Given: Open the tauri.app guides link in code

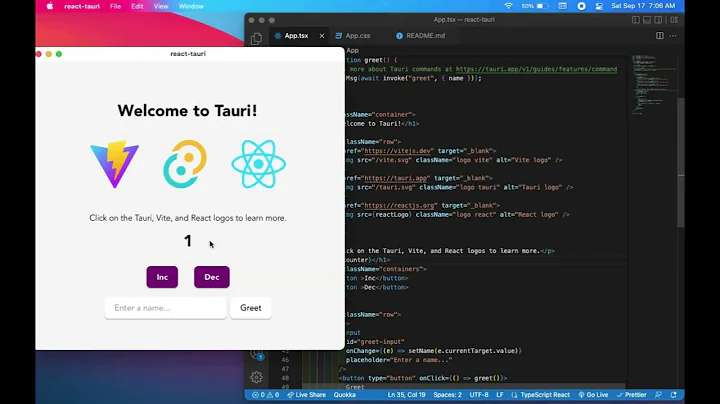Looking at the screenshot, I should [536, 69].
